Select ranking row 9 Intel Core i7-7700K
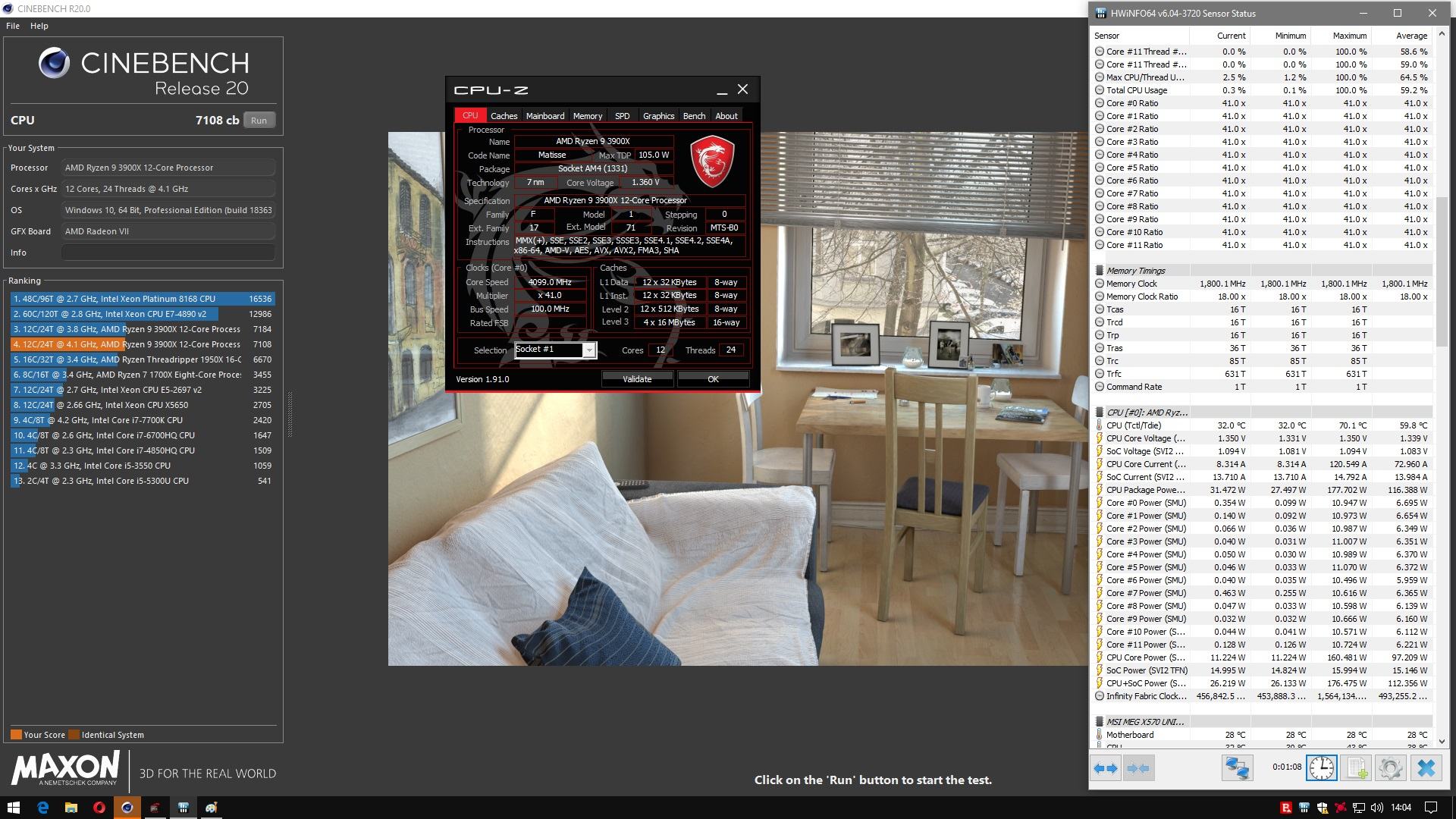The width and height of the screenshot is (1456, 819). tap(143, 420)
